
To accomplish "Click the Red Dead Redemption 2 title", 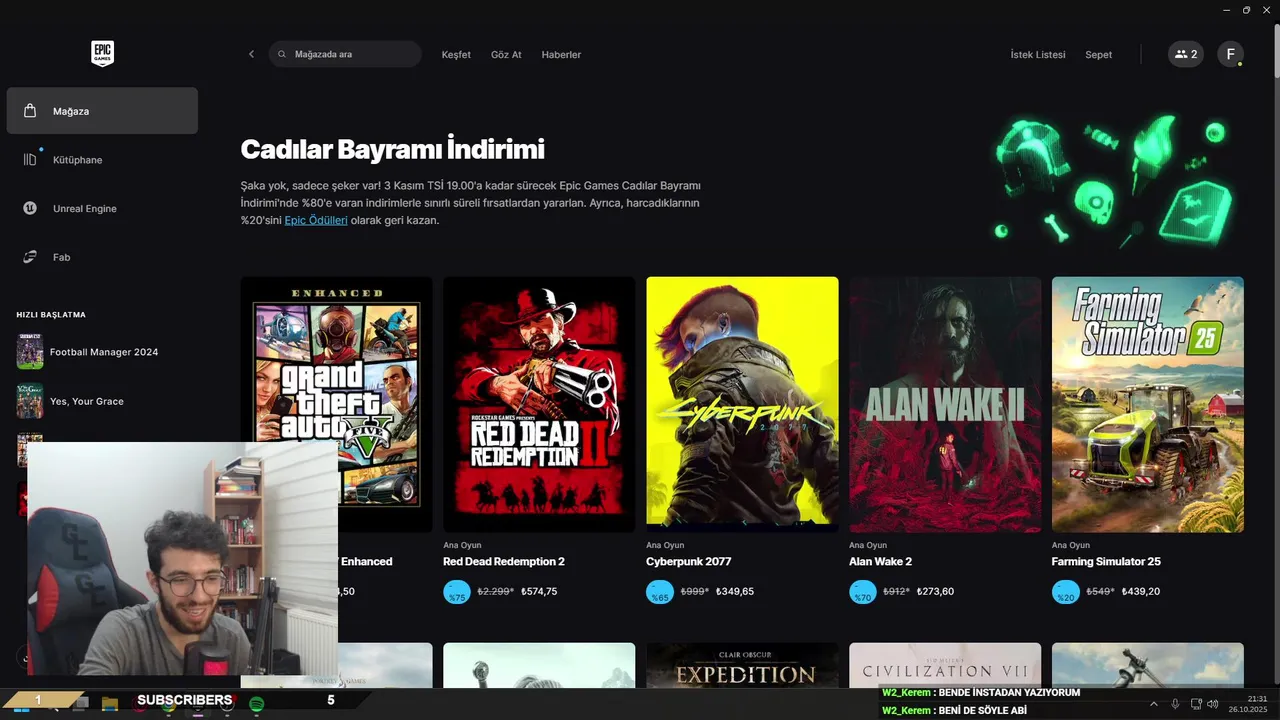I will [504, 562].
